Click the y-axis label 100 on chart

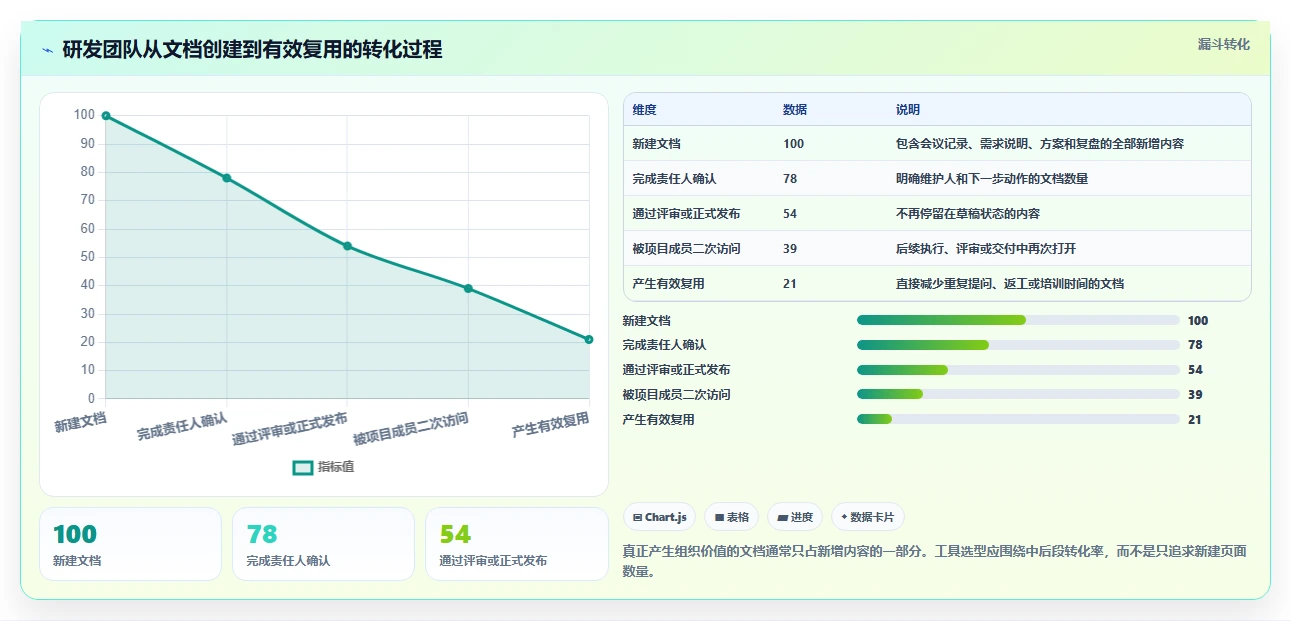pyautogui.click(x=84, y=115)
